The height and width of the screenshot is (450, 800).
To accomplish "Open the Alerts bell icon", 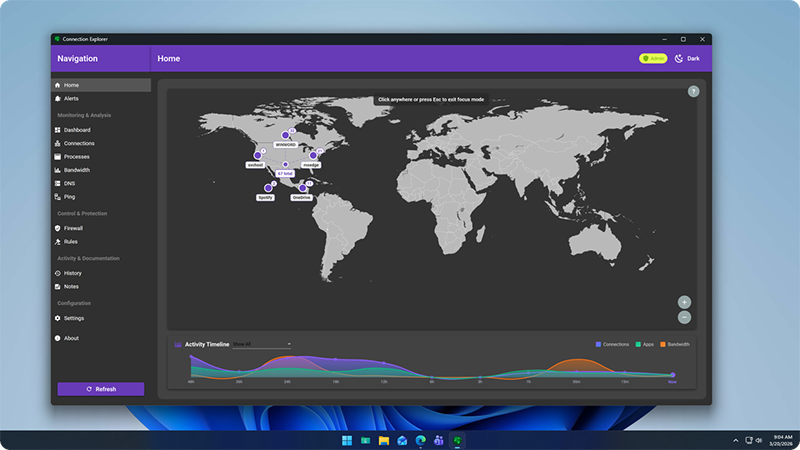I will 58,99.
